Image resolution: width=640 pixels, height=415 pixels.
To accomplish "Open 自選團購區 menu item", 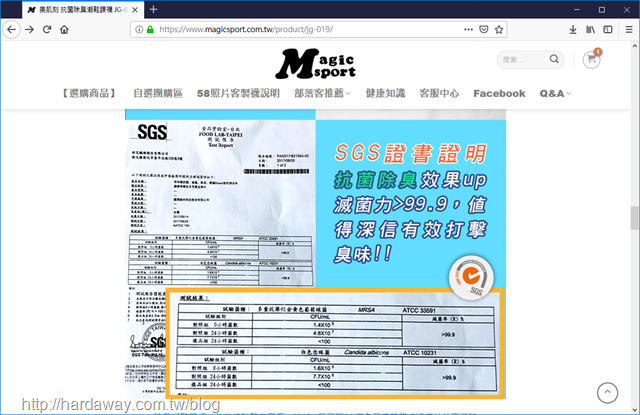I will click(158, 93).
